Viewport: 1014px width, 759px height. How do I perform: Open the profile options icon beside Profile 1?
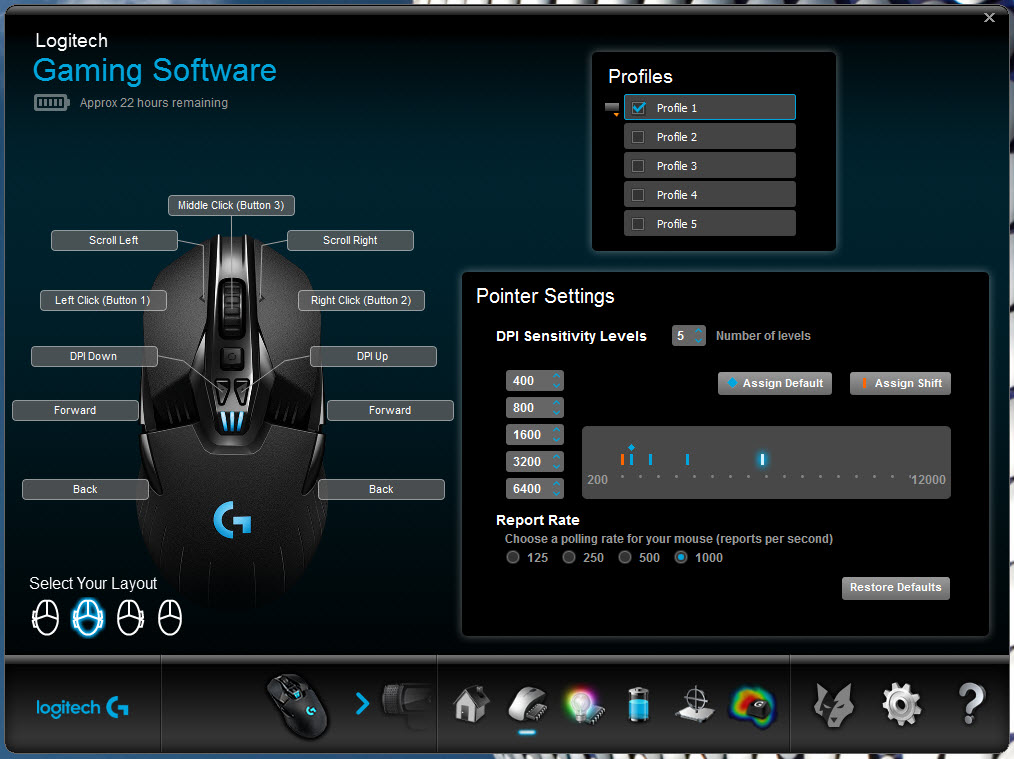pos(612,109)
